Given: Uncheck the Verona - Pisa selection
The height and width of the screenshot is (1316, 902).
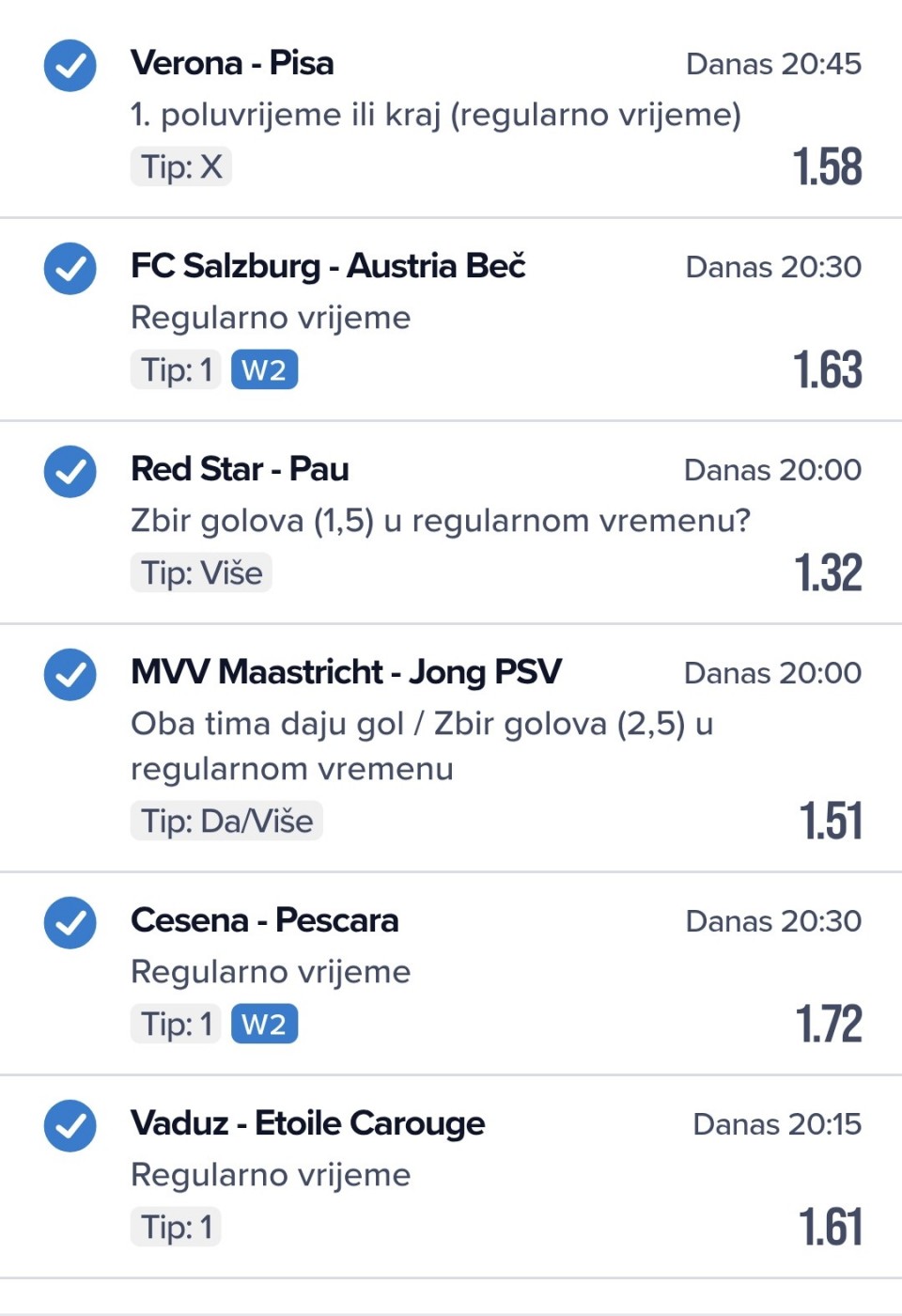Looking at the screenshot, I should 70,65.
